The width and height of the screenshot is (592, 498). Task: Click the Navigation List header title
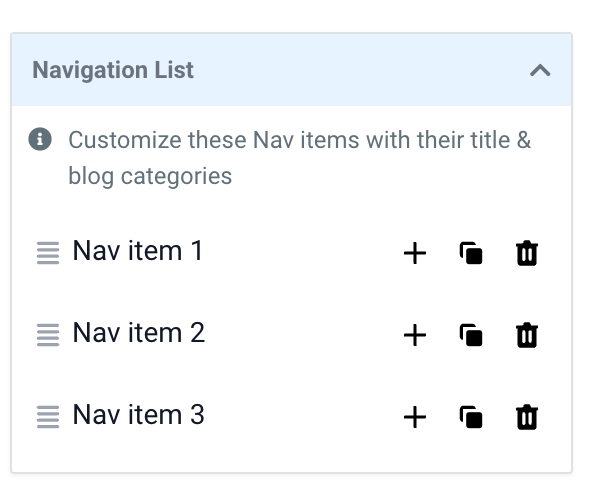113,70
